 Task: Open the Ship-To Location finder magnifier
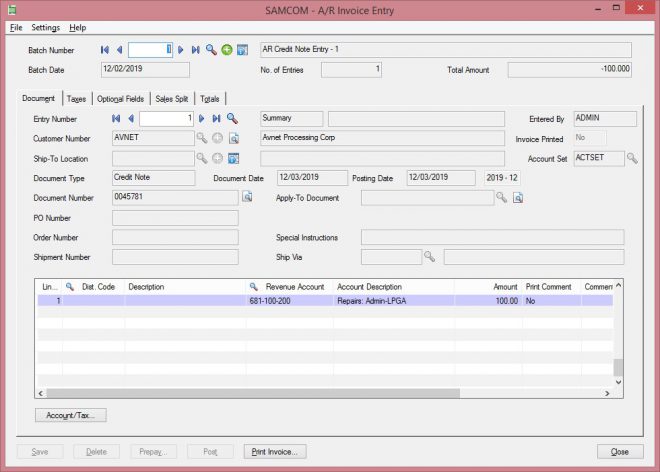(x=202, y=158)
